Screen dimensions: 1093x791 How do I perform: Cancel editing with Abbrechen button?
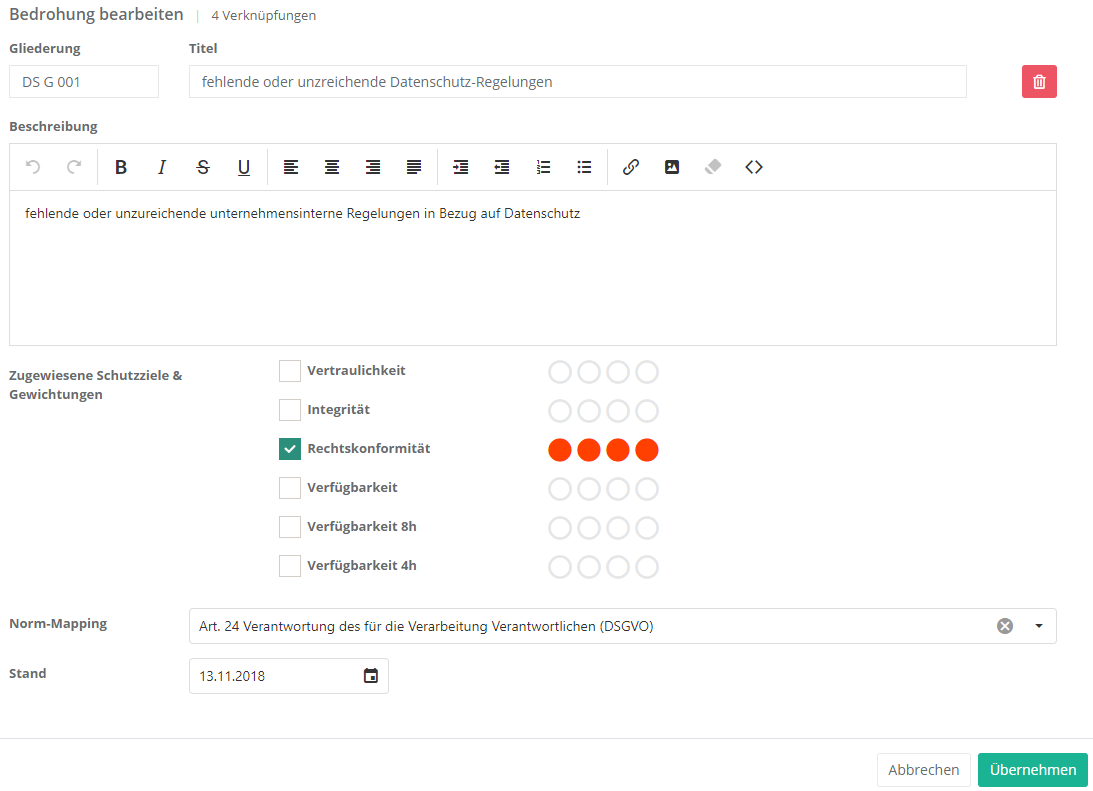pyautogui.click(x=923, y=770)
